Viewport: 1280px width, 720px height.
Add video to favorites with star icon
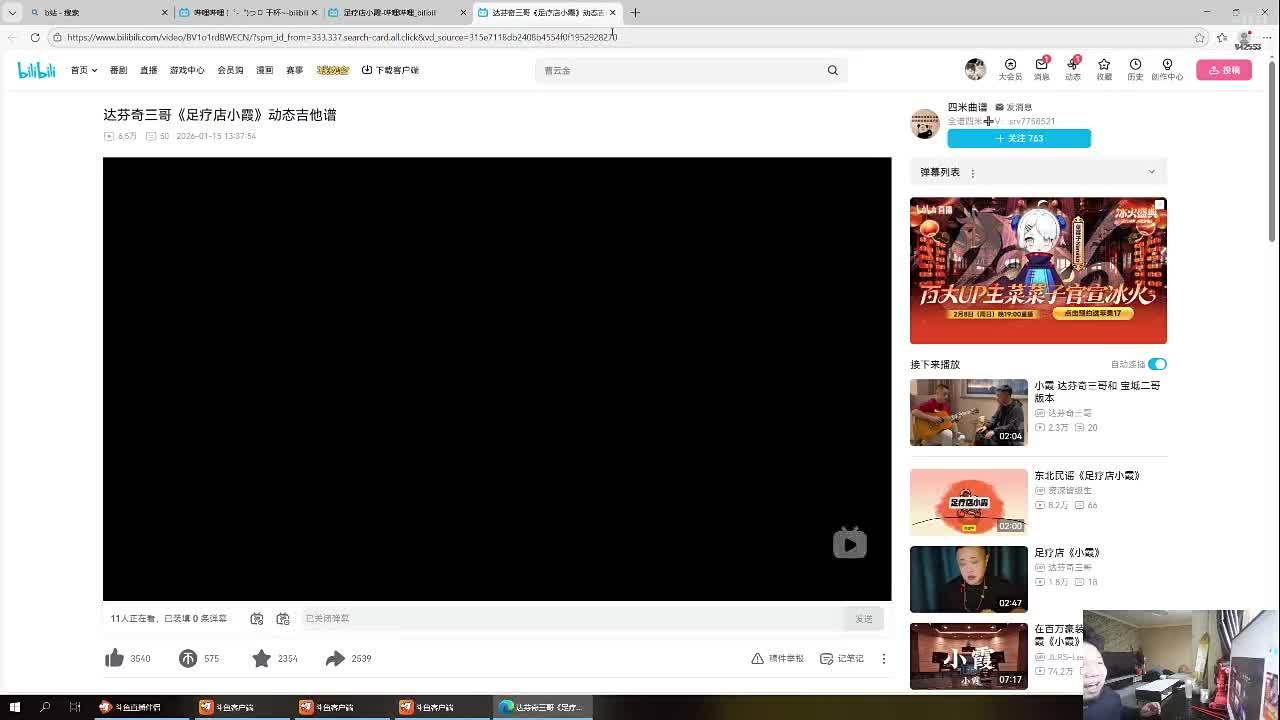pyautogui.click(x=261, y=658)
